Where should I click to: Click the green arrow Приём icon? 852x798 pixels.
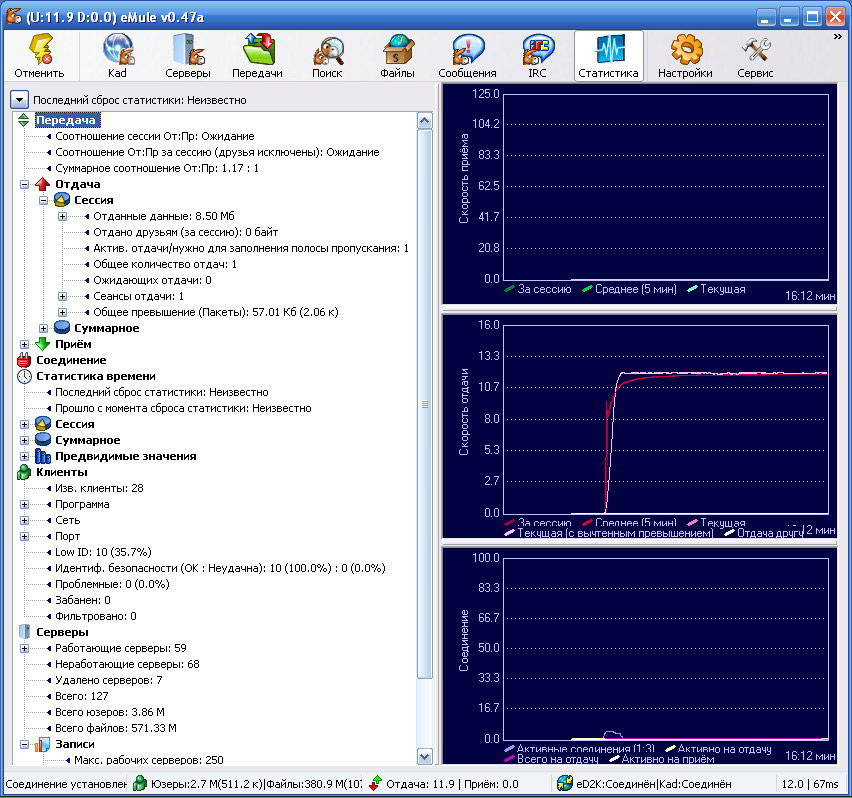tap(42, 344)
